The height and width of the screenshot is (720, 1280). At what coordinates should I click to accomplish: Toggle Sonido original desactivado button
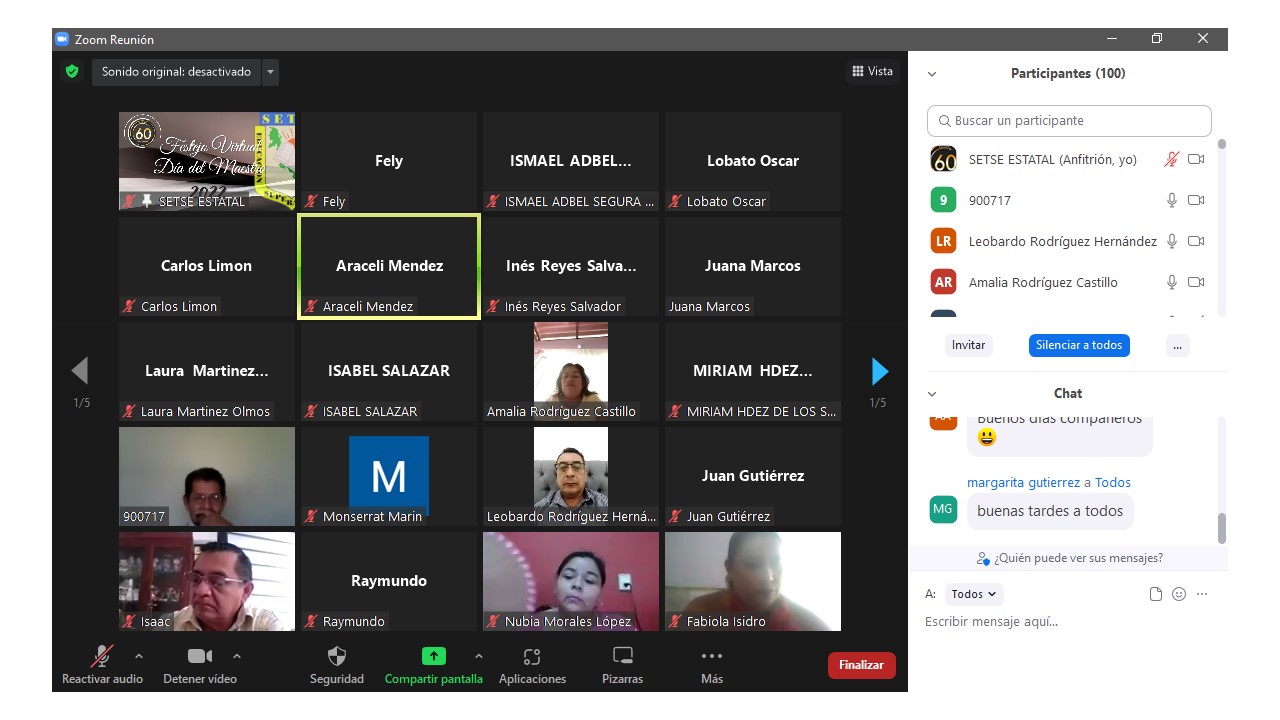176,72
